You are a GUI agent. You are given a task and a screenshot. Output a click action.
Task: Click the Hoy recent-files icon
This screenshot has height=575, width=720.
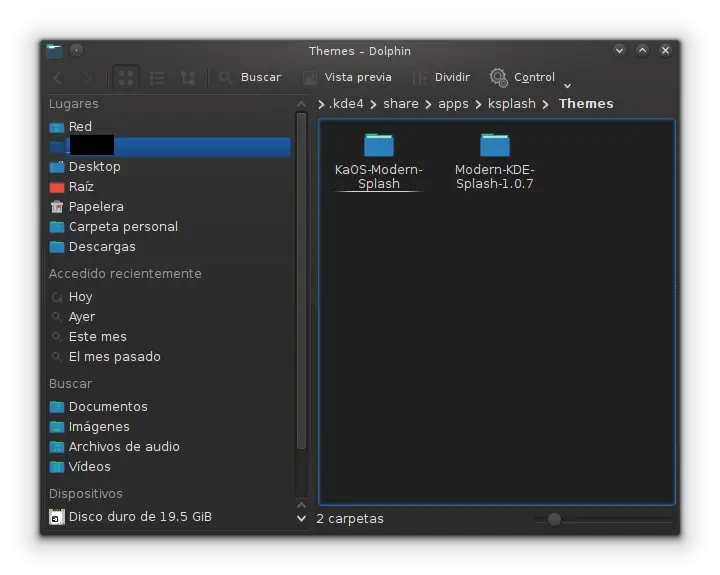pyautogui.click(x=57, y=298)
